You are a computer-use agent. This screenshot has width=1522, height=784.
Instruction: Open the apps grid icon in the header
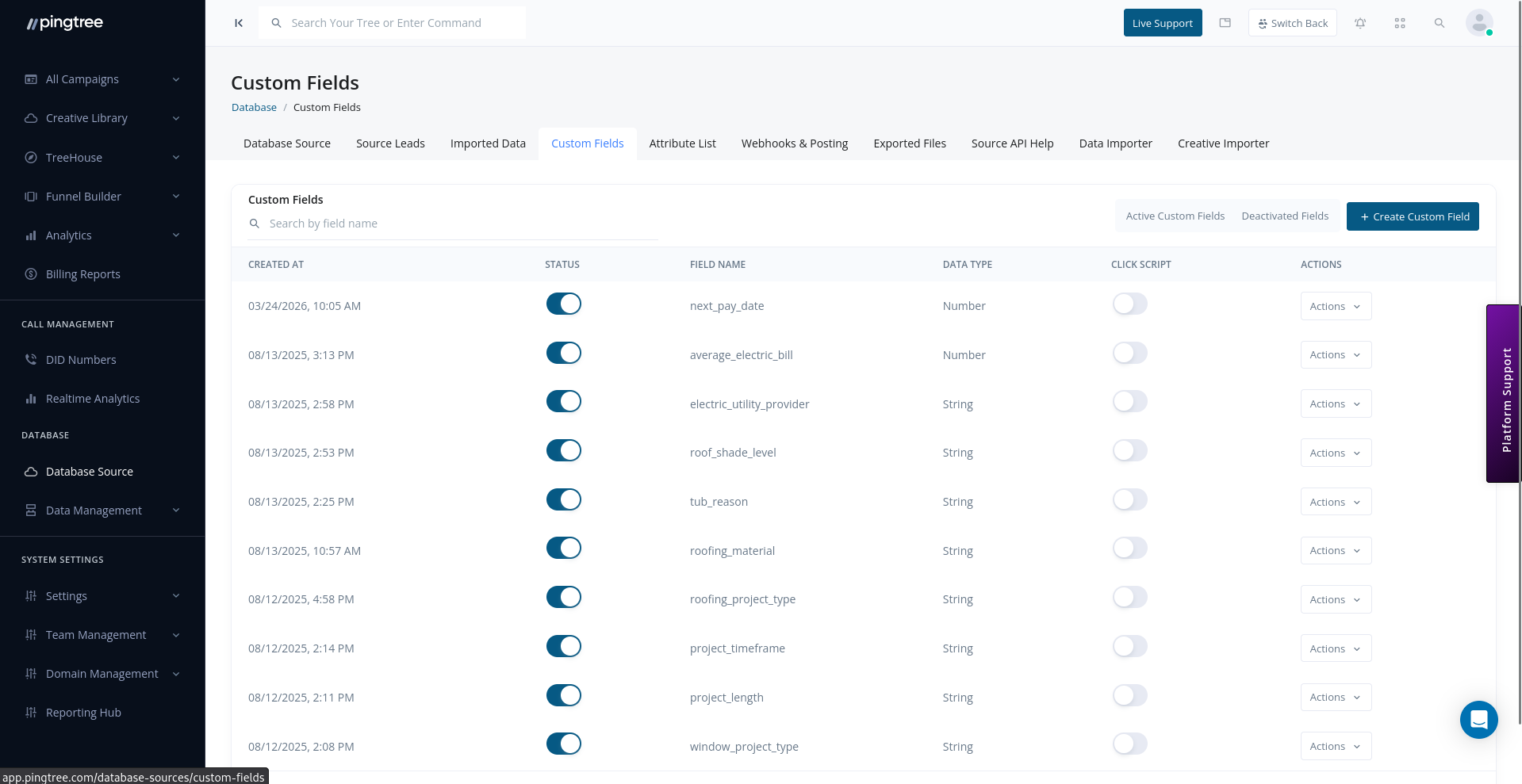(x=1399, y=23)
